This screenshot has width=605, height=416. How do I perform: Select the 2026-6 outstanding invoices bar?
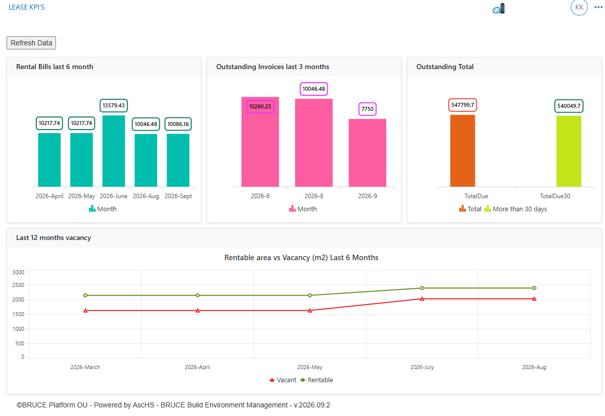coord(260,142)
